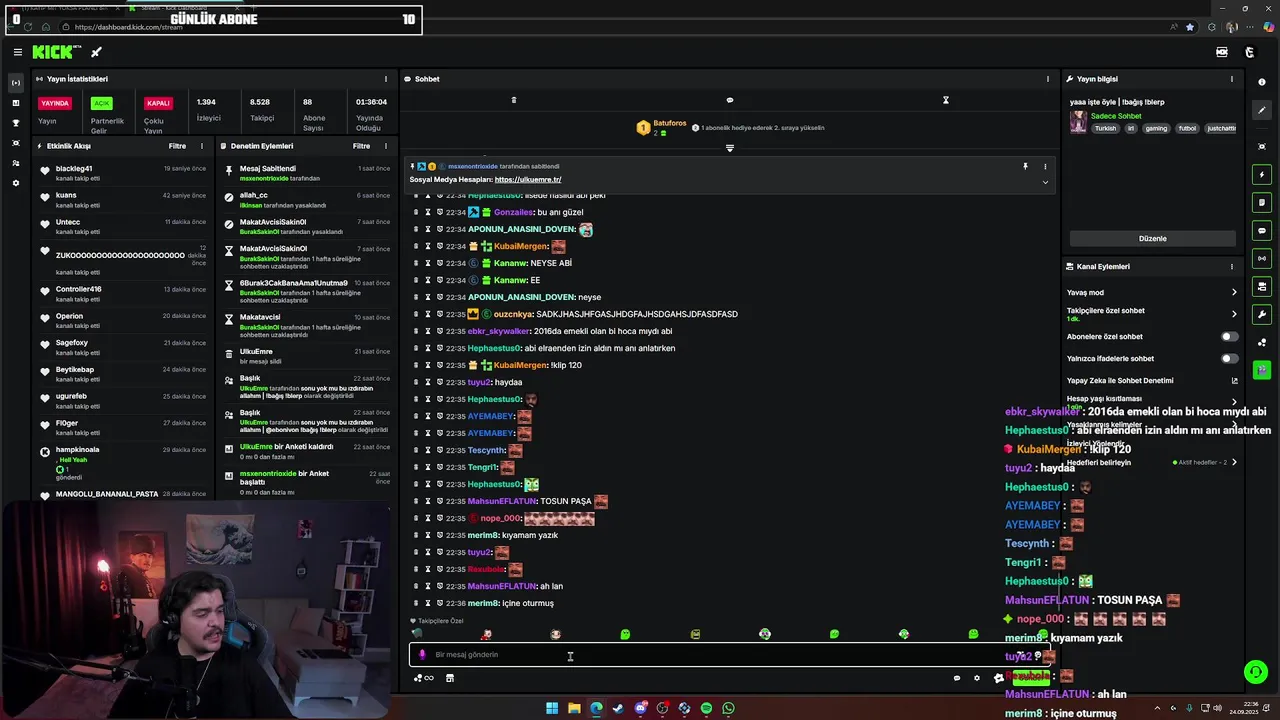This screenshot has height=720, width=1280.
Task: Click allah_cc in moderation actions
Action: (x=254, y=196)
